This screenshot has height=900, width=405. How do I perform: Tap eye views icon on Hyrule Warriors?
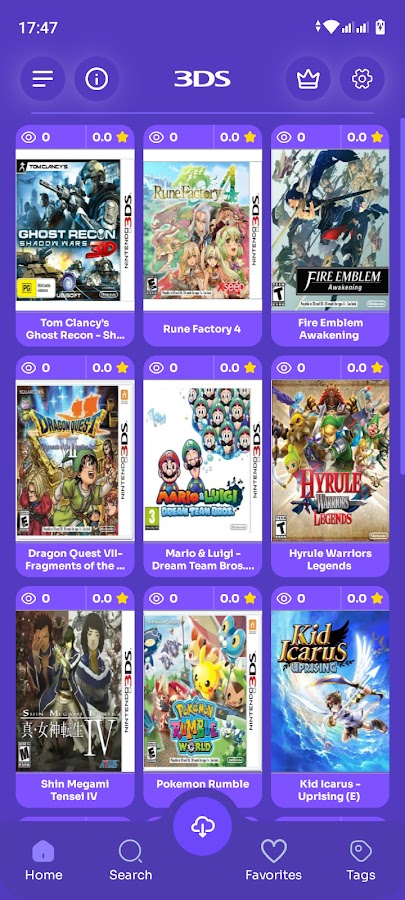coord(284,368)
